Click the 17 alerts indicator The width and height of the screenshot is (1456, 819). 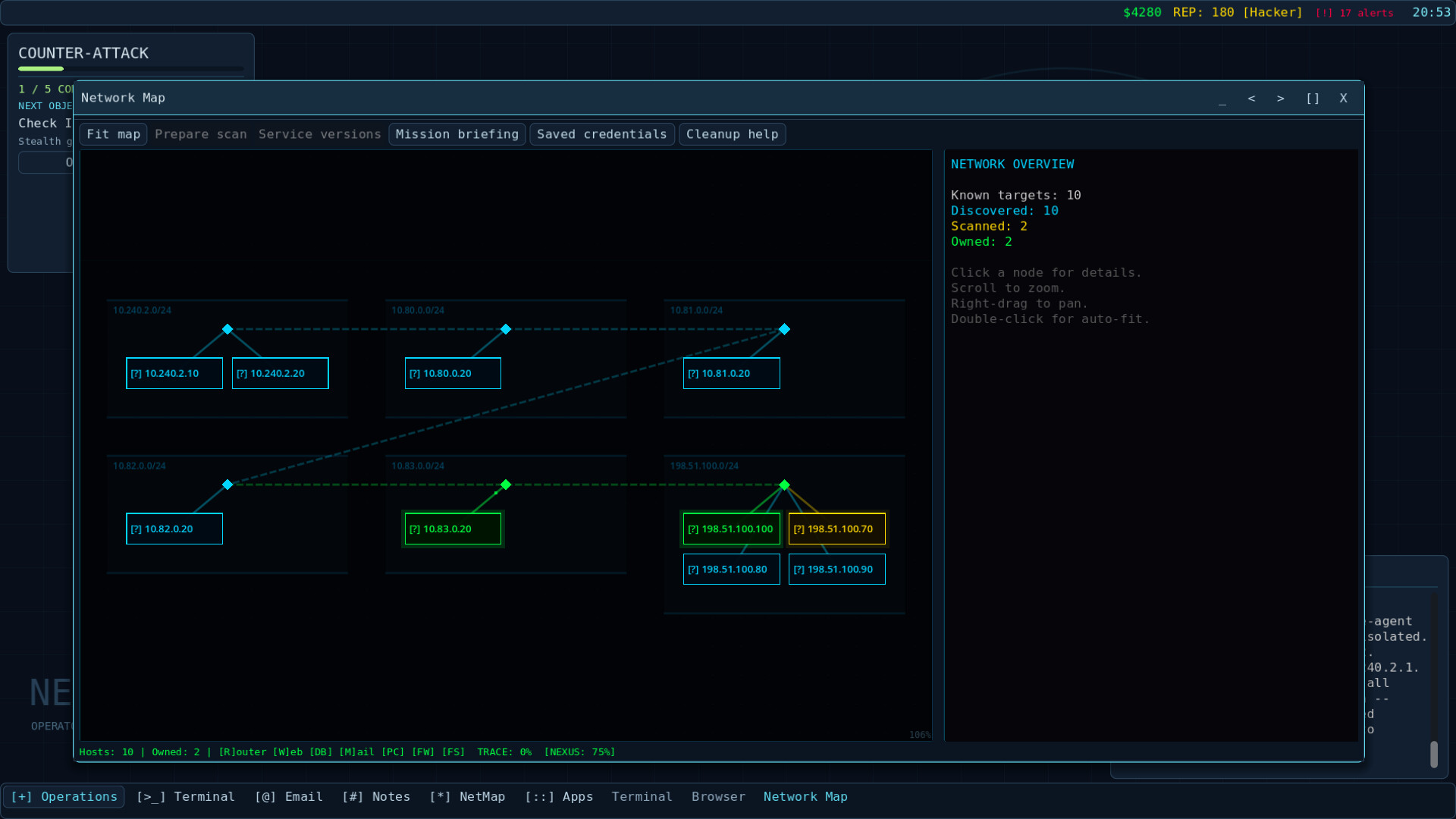pyautogui.click(x=1354, y=13)
